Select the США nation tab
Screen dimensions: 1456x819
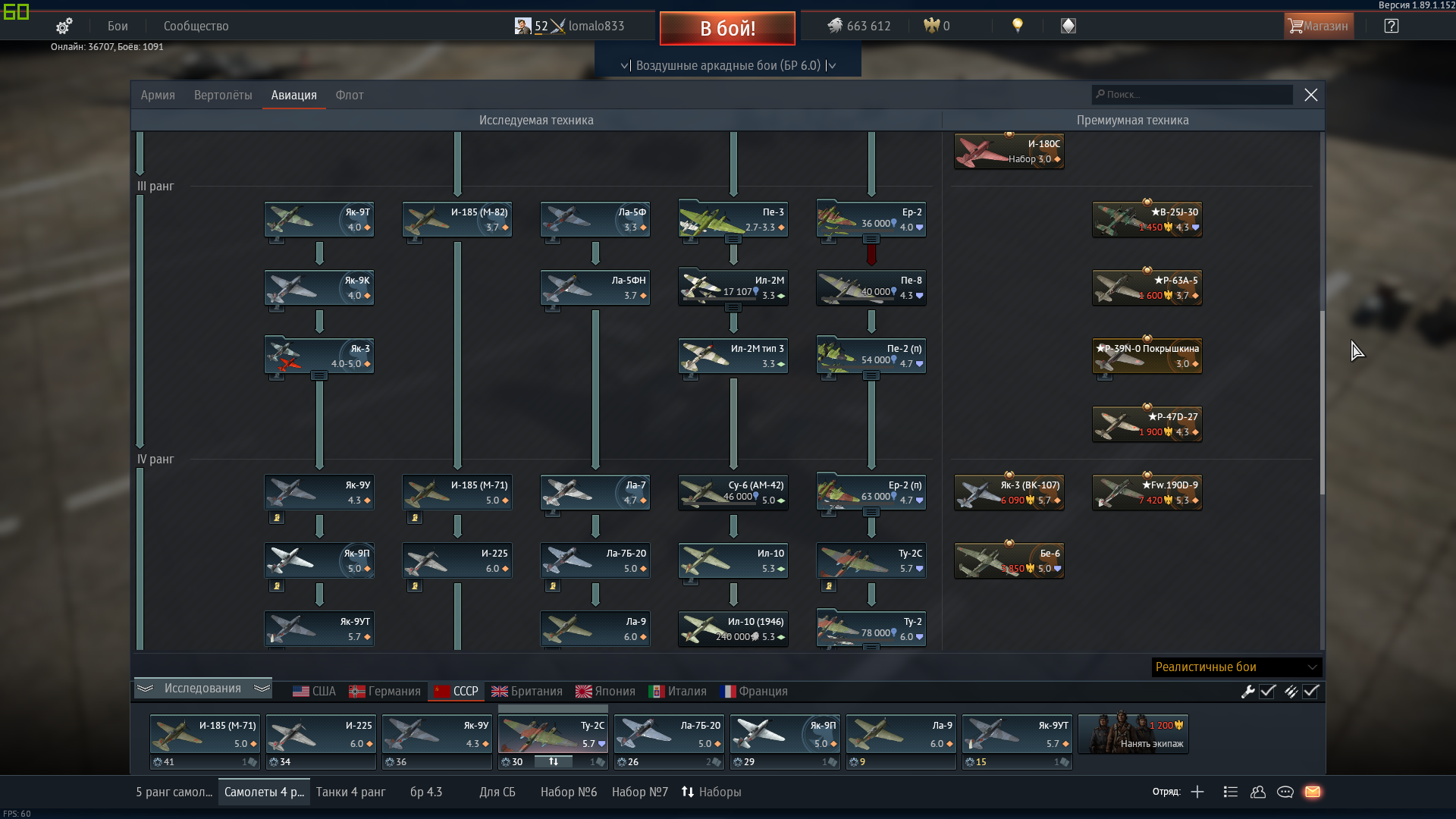[x=314, y=692]
